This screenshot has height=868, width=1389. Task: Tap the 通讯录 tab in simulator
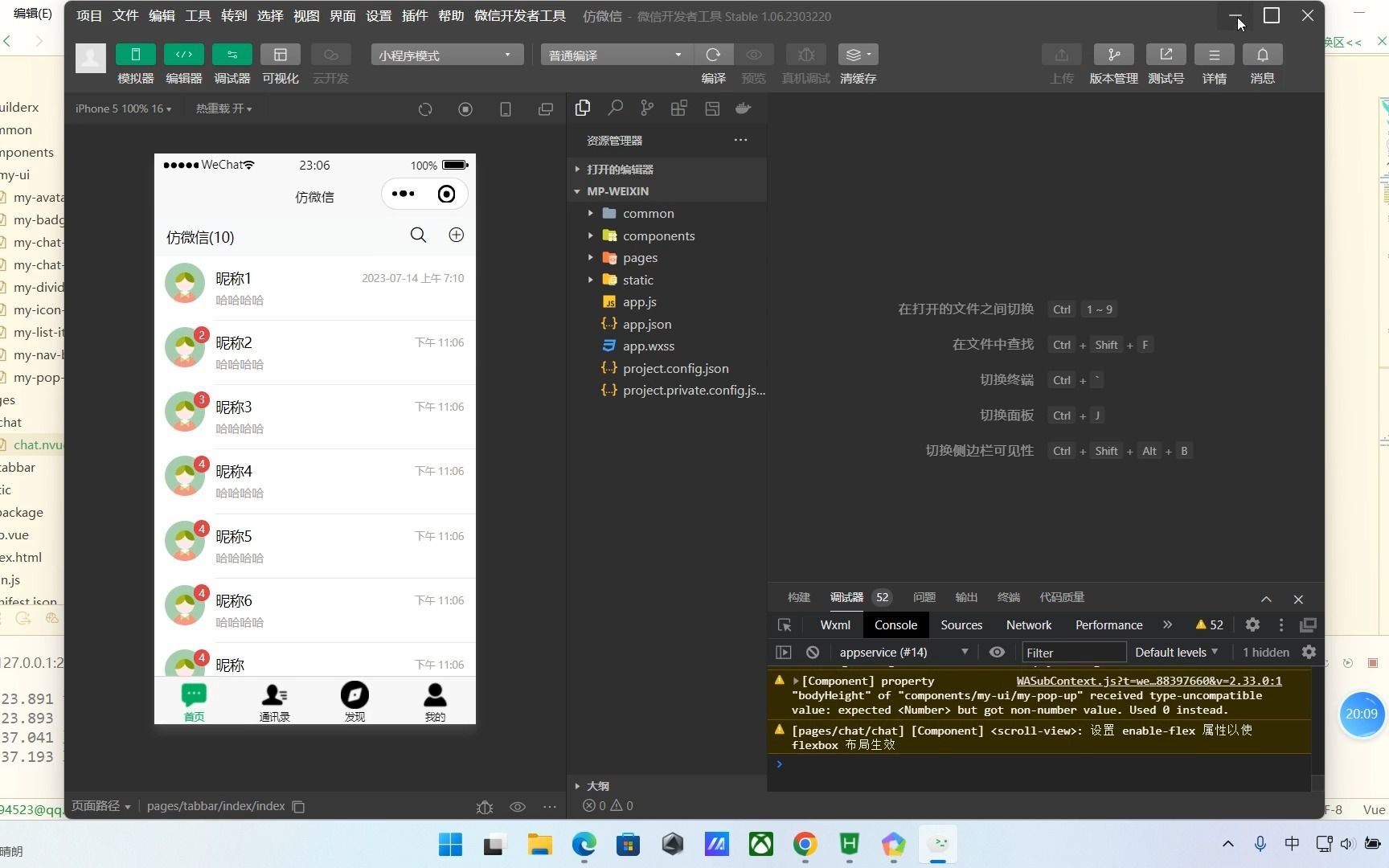pyautogui.click(x=274, y=702)
